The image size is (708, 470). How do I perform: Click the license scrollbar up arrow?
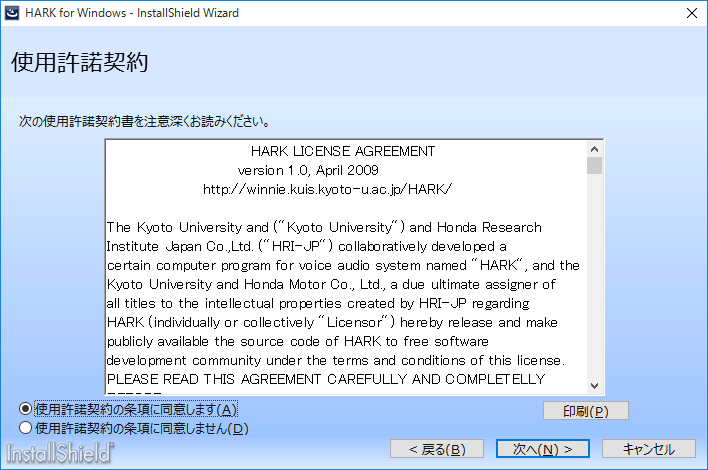pyautogui.click(x=594, y=149)
